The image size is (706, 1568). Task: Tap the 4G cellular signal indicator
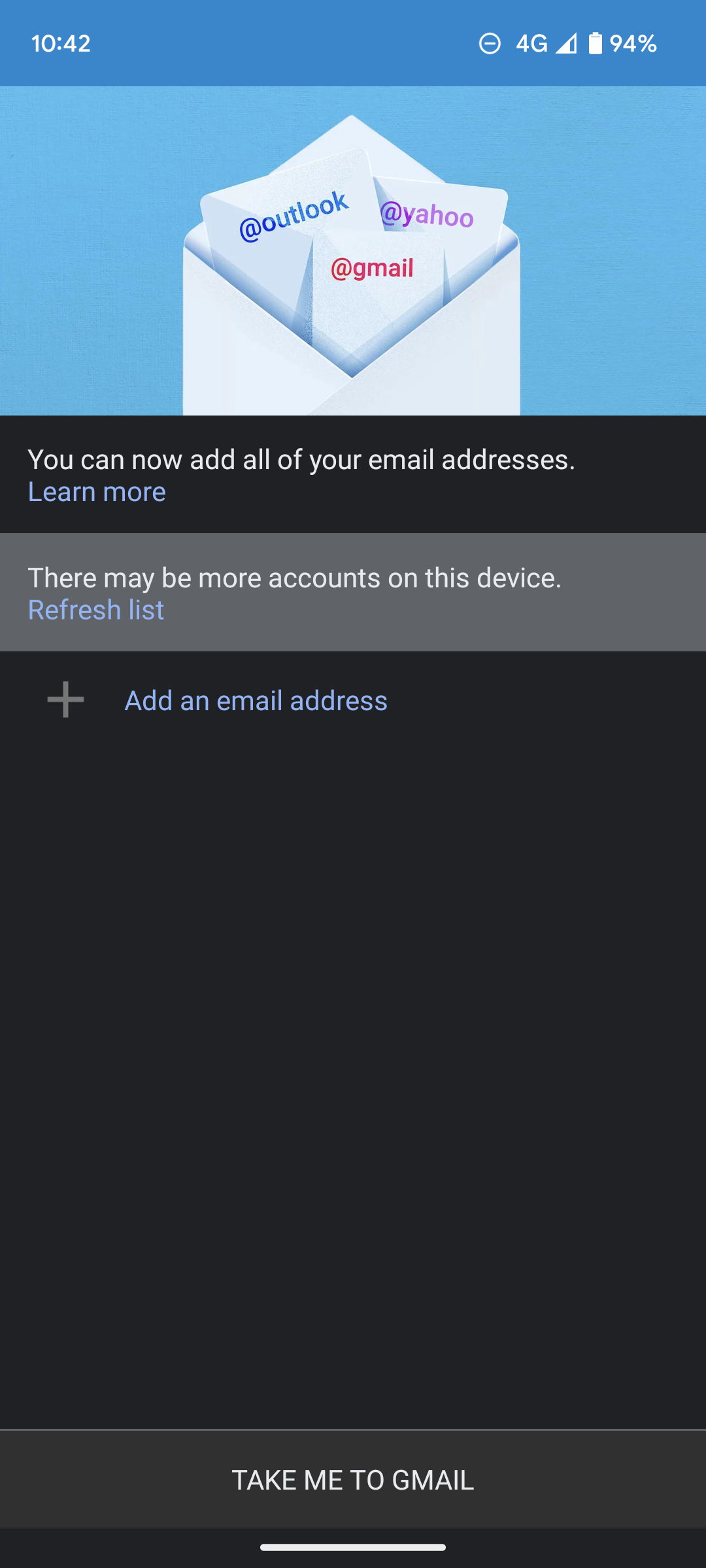coord(532,43)
